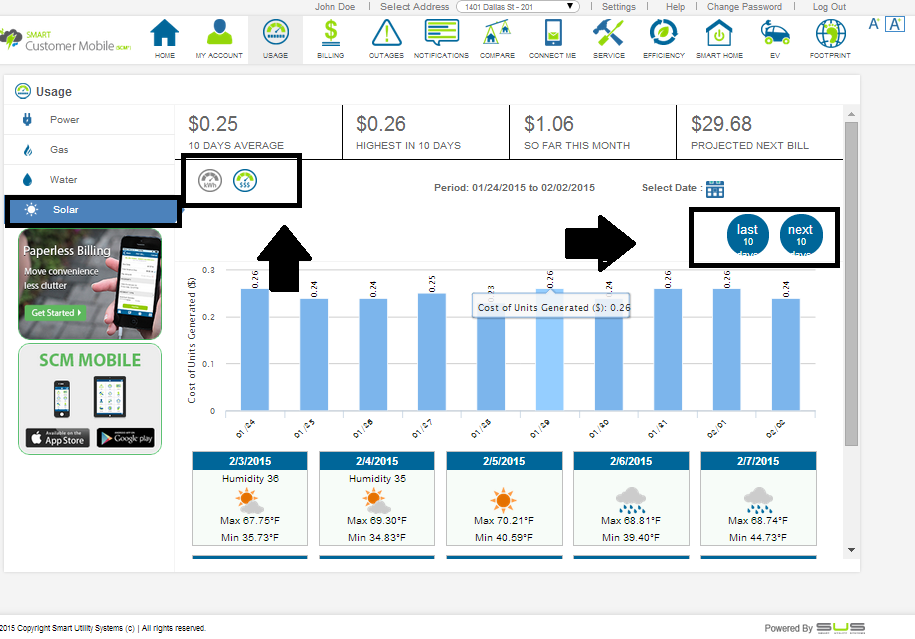
Task: Click the Outages warning triangle icon
Action: (386, 35)
